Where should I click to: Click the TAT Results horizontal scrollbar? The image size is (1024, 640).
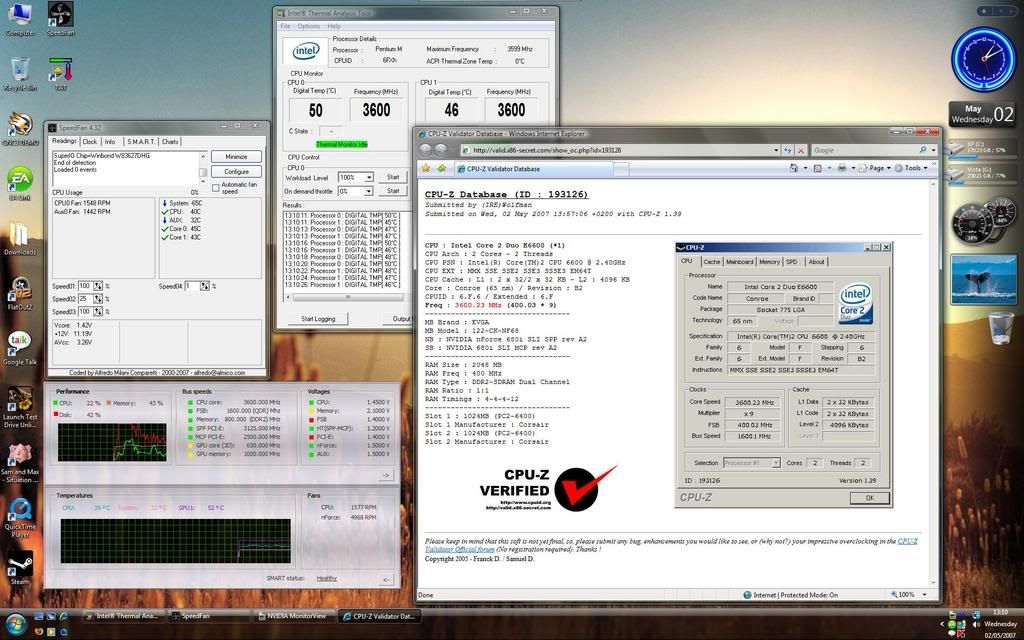click(347, 297)
